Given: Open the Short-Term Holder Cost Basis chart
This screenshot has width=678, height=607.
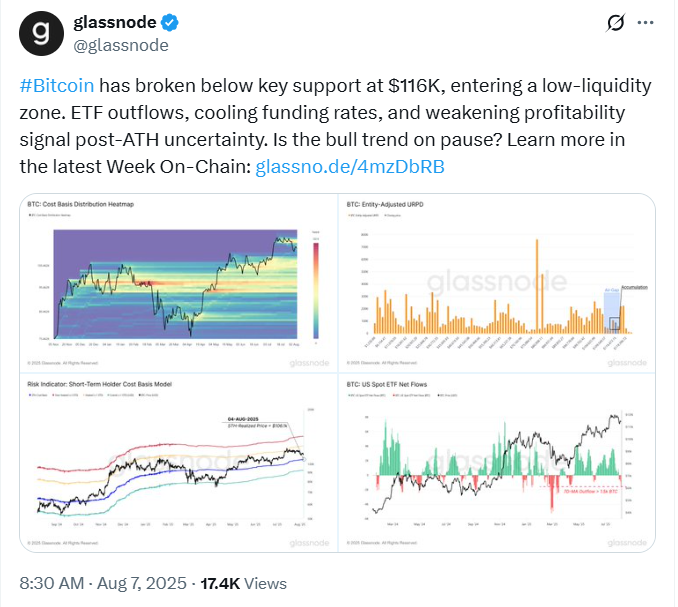Looking at the screenshot, I should tap(179, 463).
